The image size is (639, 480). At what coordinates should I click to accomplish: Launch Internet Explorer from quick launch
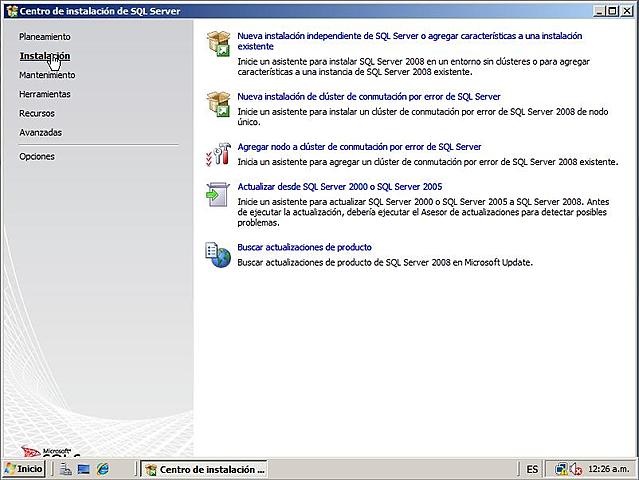click(x=103, y=469)
